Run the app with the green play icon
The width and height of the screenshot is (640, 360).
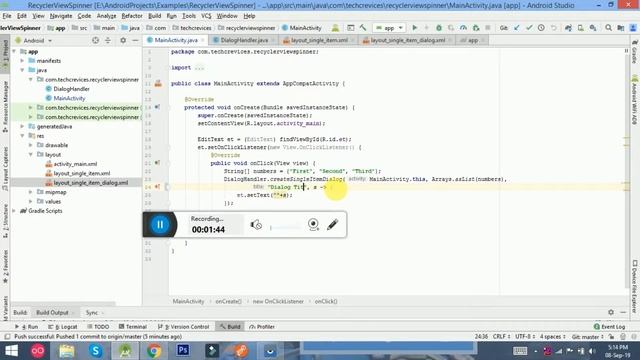pos(414,28)
